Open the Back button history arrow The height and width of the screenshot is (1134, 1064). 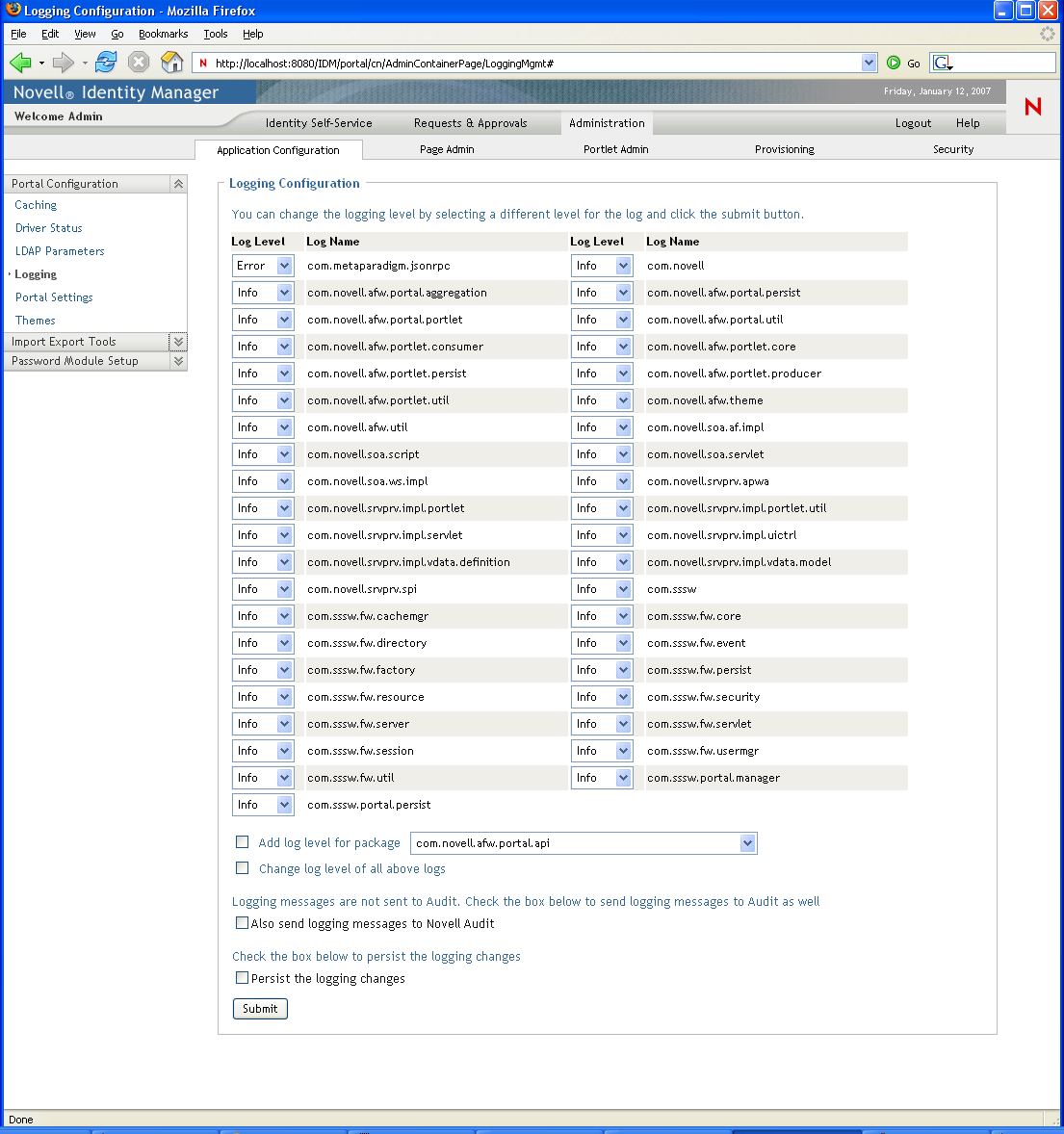(42, 63)
